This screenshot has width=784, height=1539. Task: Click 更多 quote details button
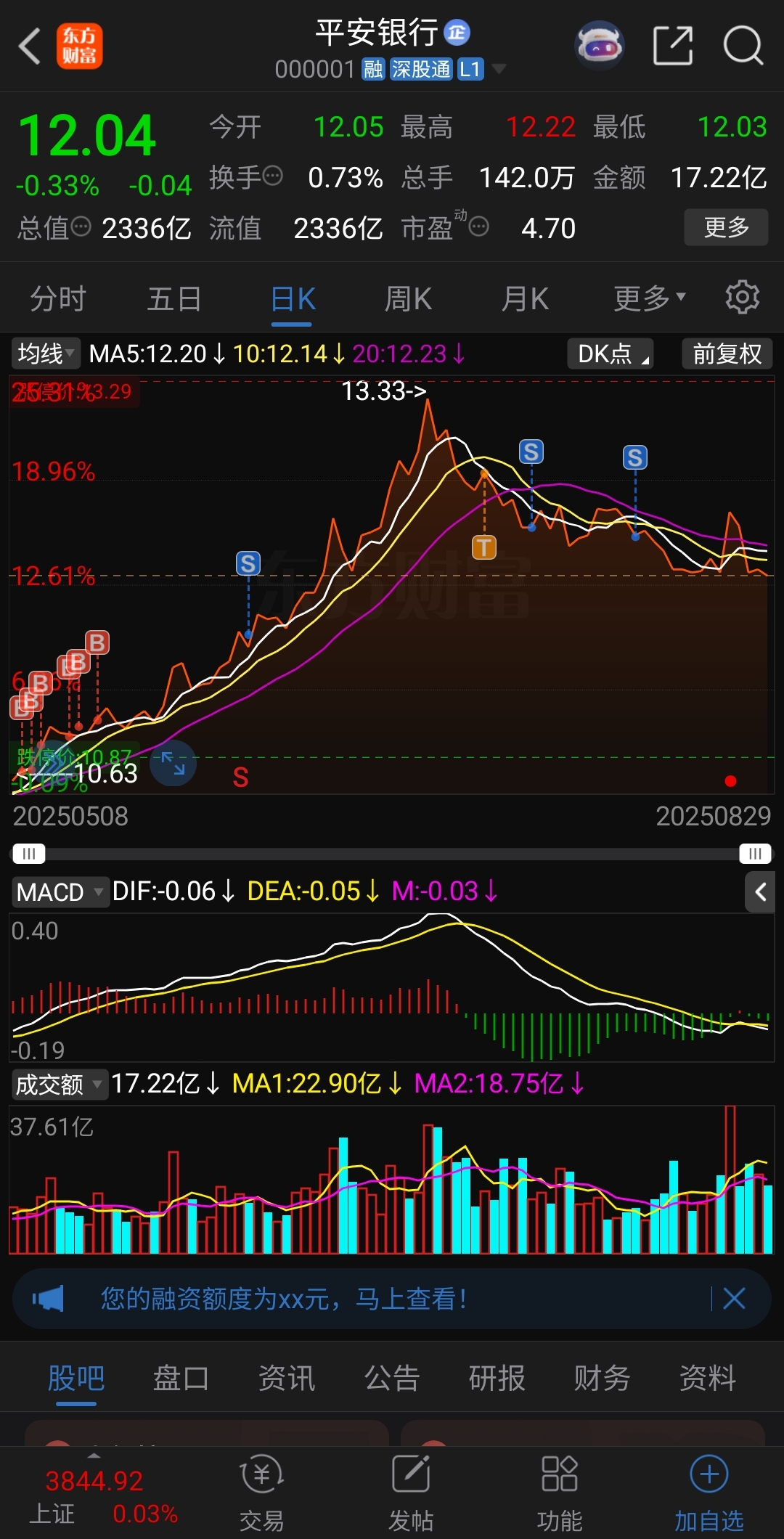(726, 227)
